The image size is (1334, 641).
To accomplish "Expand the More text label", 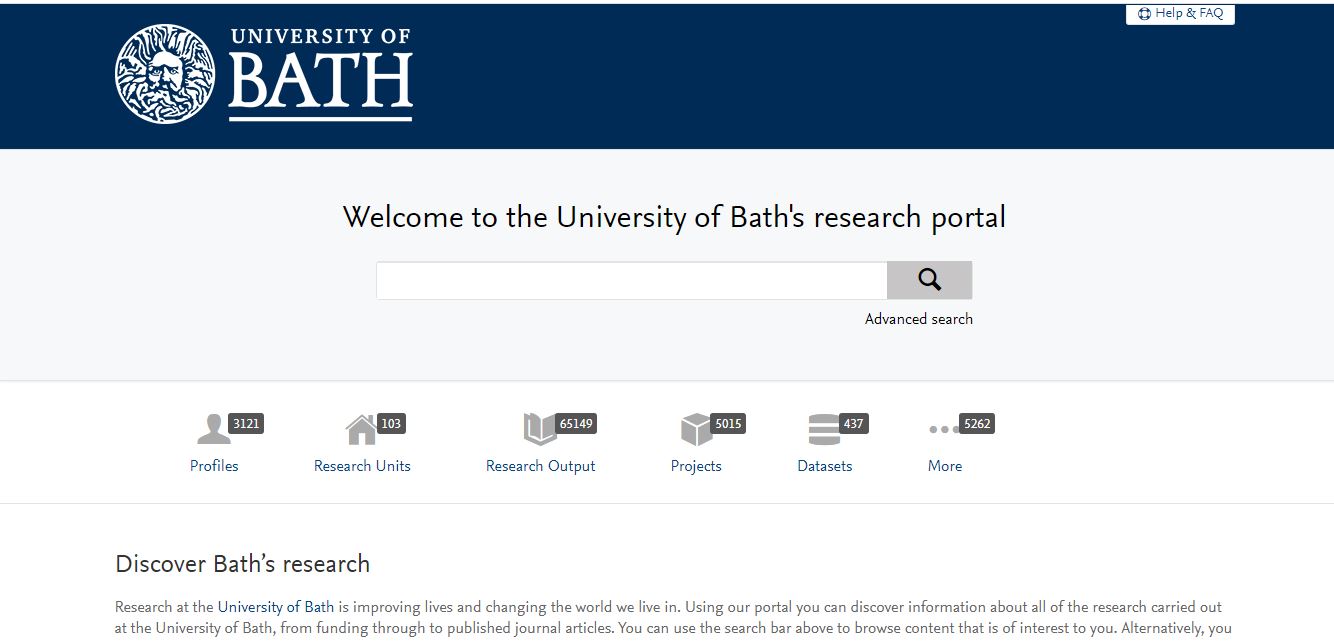I will tap(944, 466).
